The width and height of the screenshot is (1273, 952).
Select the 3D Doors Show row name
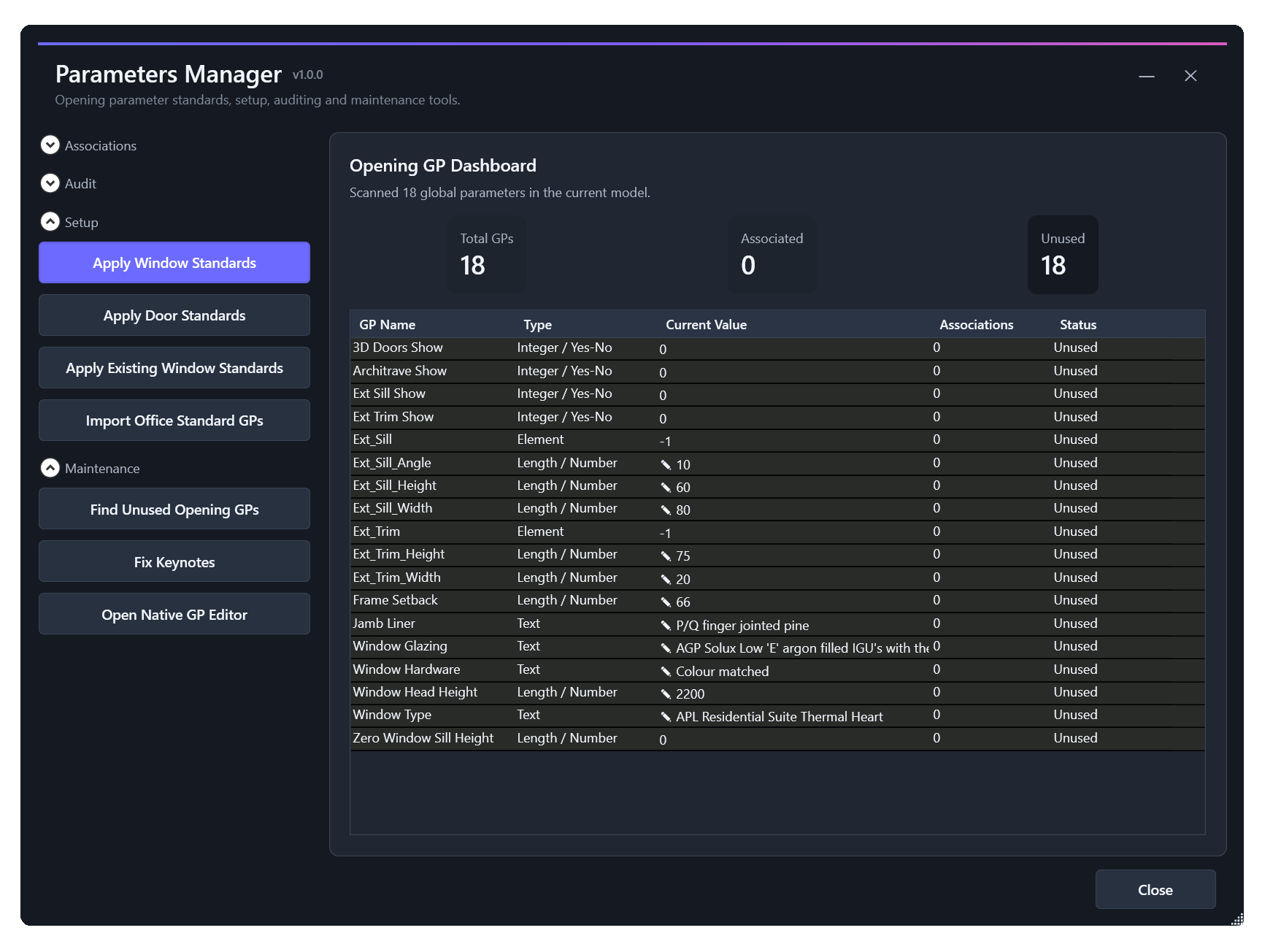398,348
